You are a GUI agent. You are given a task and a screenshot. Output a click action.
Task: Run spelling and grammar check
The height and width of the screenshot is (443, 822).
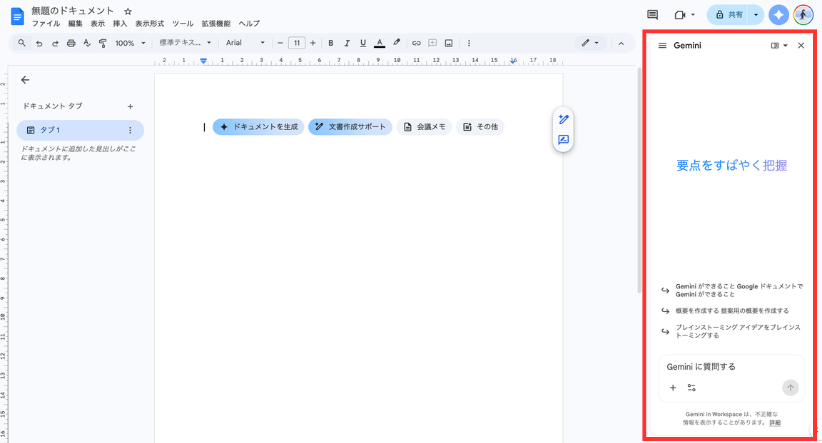click(x=87, y=44)
